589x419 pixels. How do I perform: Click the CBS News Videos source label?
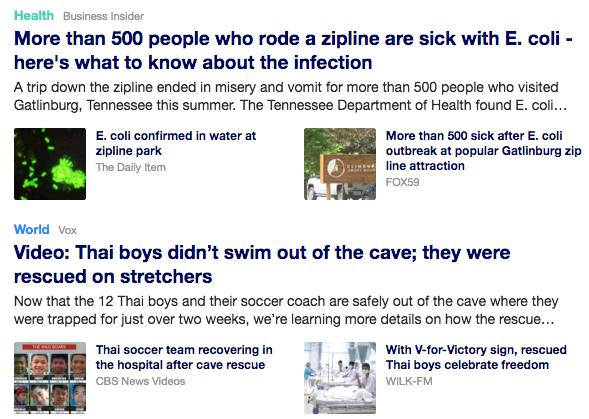pyautogui.click(x=140, y=381)
